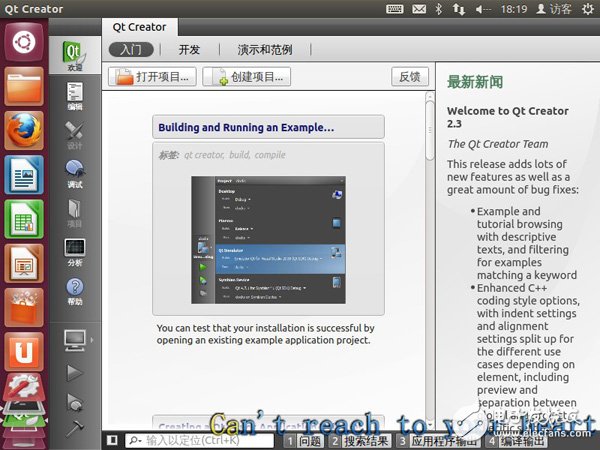
Task: Open the target selector monitor icon
Action: point(75,340)
